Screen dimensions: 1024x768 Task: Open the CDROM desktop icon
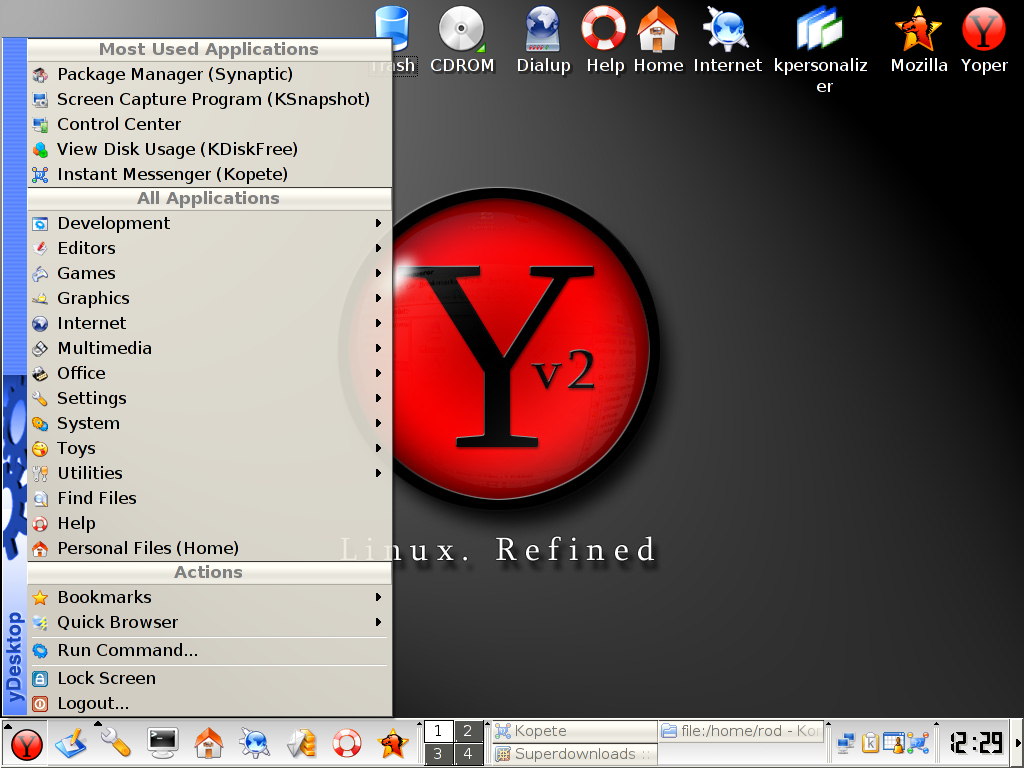tap(462, 39)
